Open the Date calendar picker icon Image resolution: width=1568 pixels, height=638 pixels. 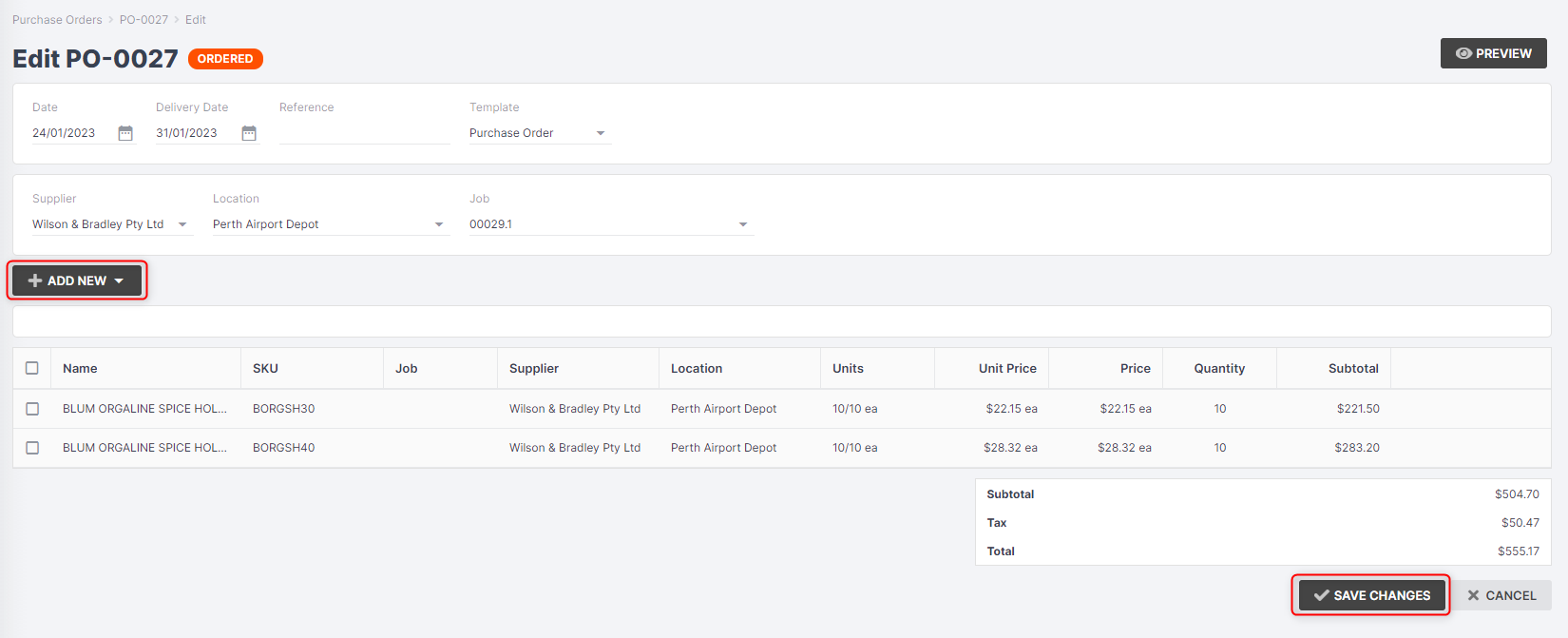click(x=125, y=133)
